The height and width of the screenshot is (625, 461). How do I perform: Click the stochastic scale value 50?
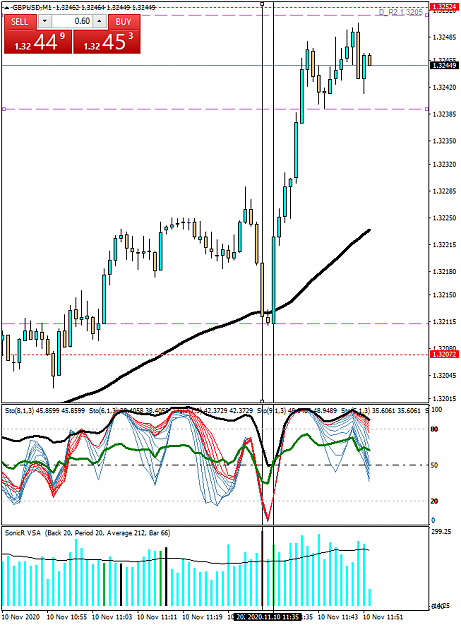(x=435, y=465)
